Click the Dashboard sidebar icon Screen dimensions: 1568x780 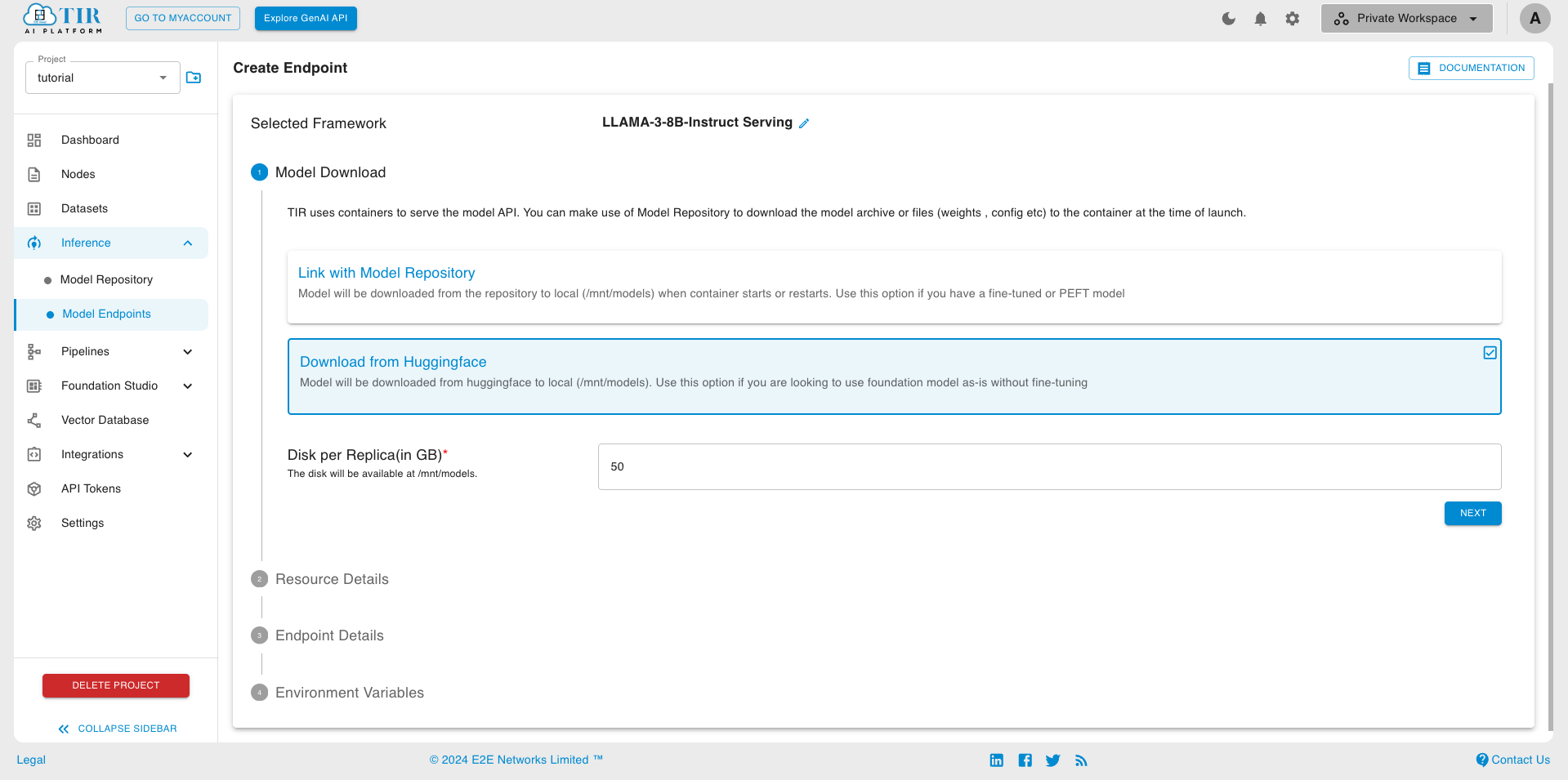click(x=34, y=140)
